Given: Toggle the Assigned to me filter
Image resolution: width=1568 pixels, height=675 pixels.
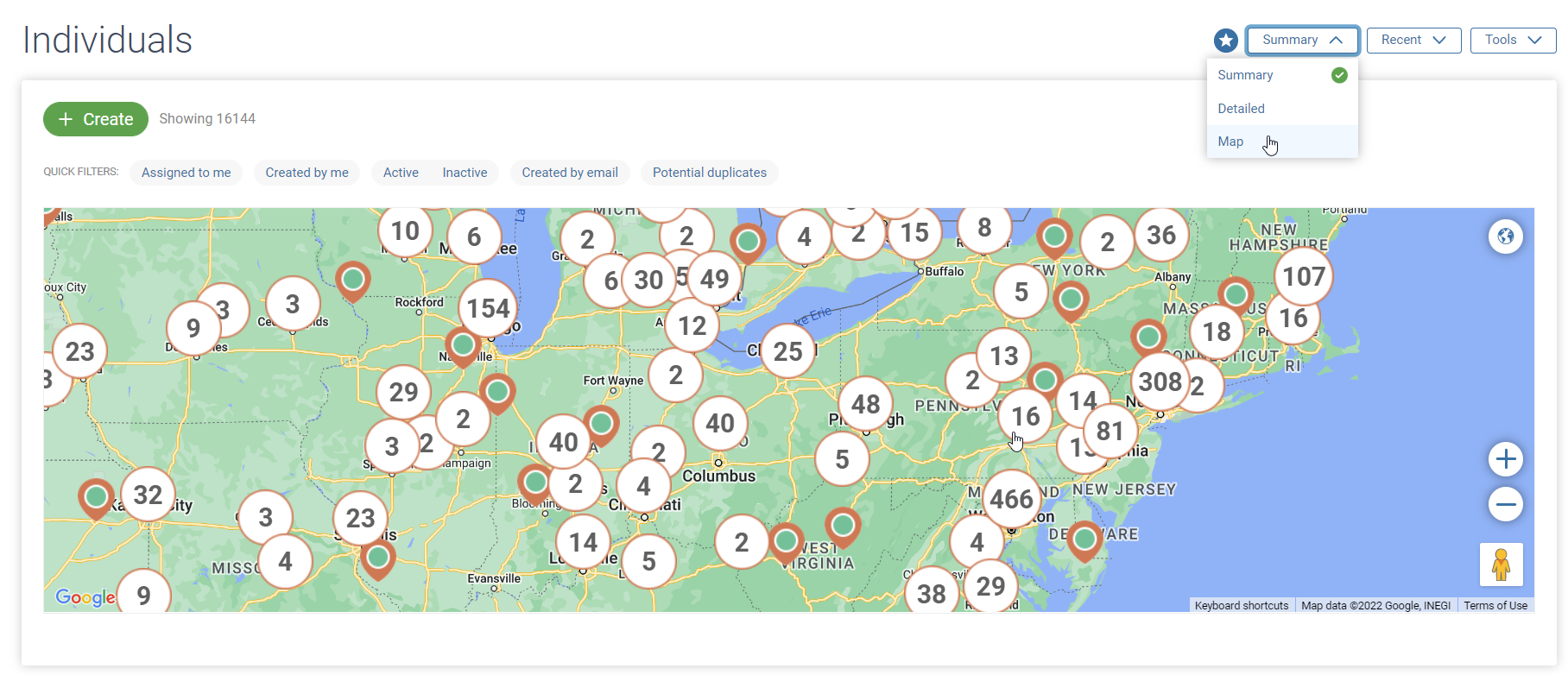Looking at the screenshot, I should (186, 173).
